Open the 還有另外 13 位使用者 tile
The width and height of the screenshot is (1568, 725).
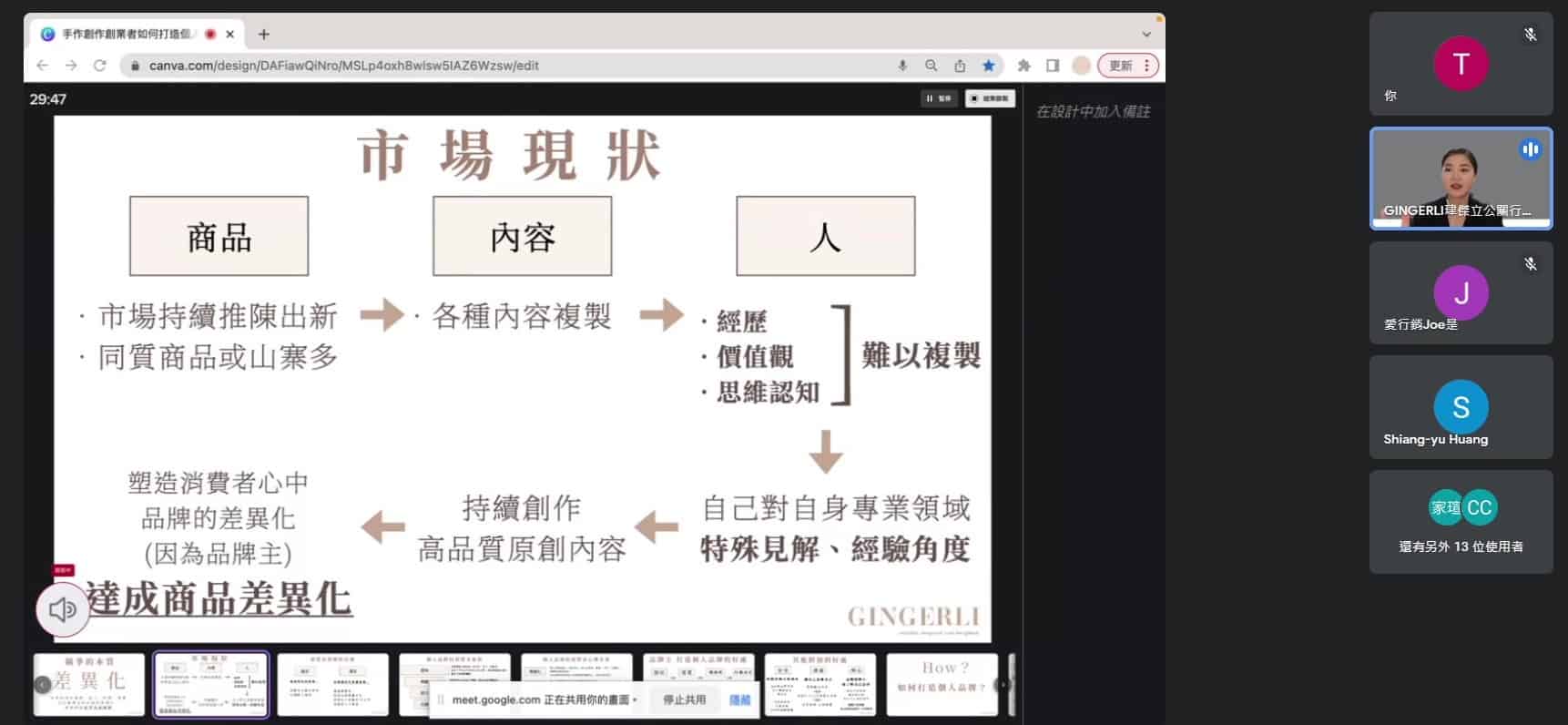tap(1461, 522)
